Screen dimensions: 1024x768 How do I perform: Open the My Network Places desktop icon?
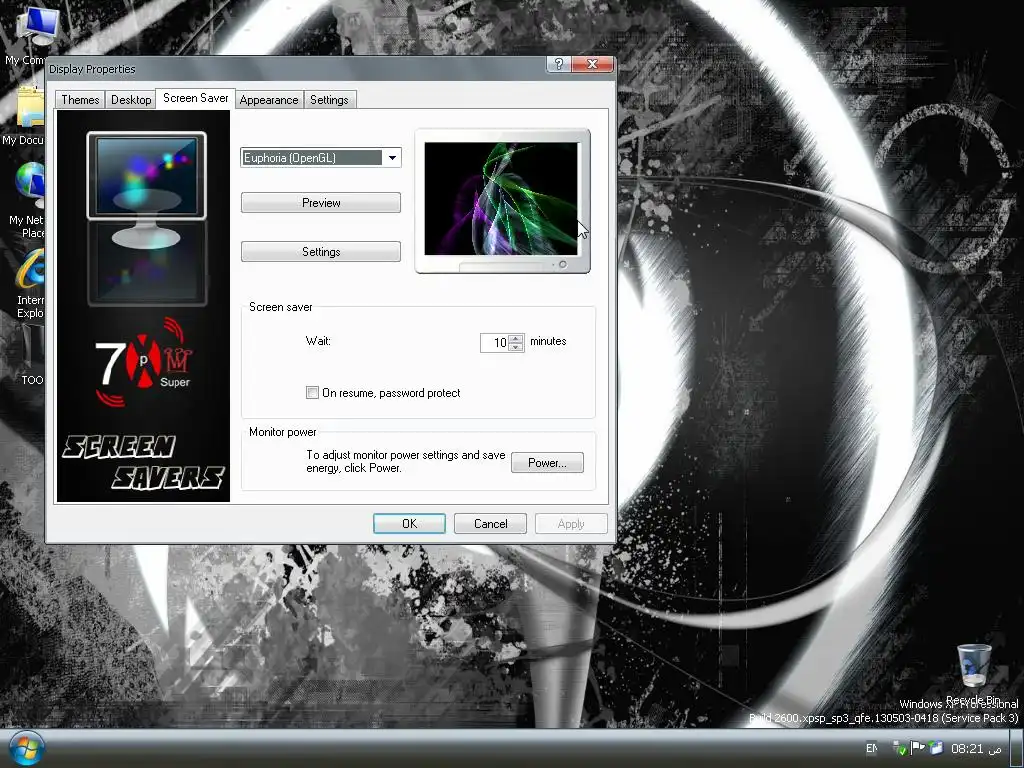[31, 185]
